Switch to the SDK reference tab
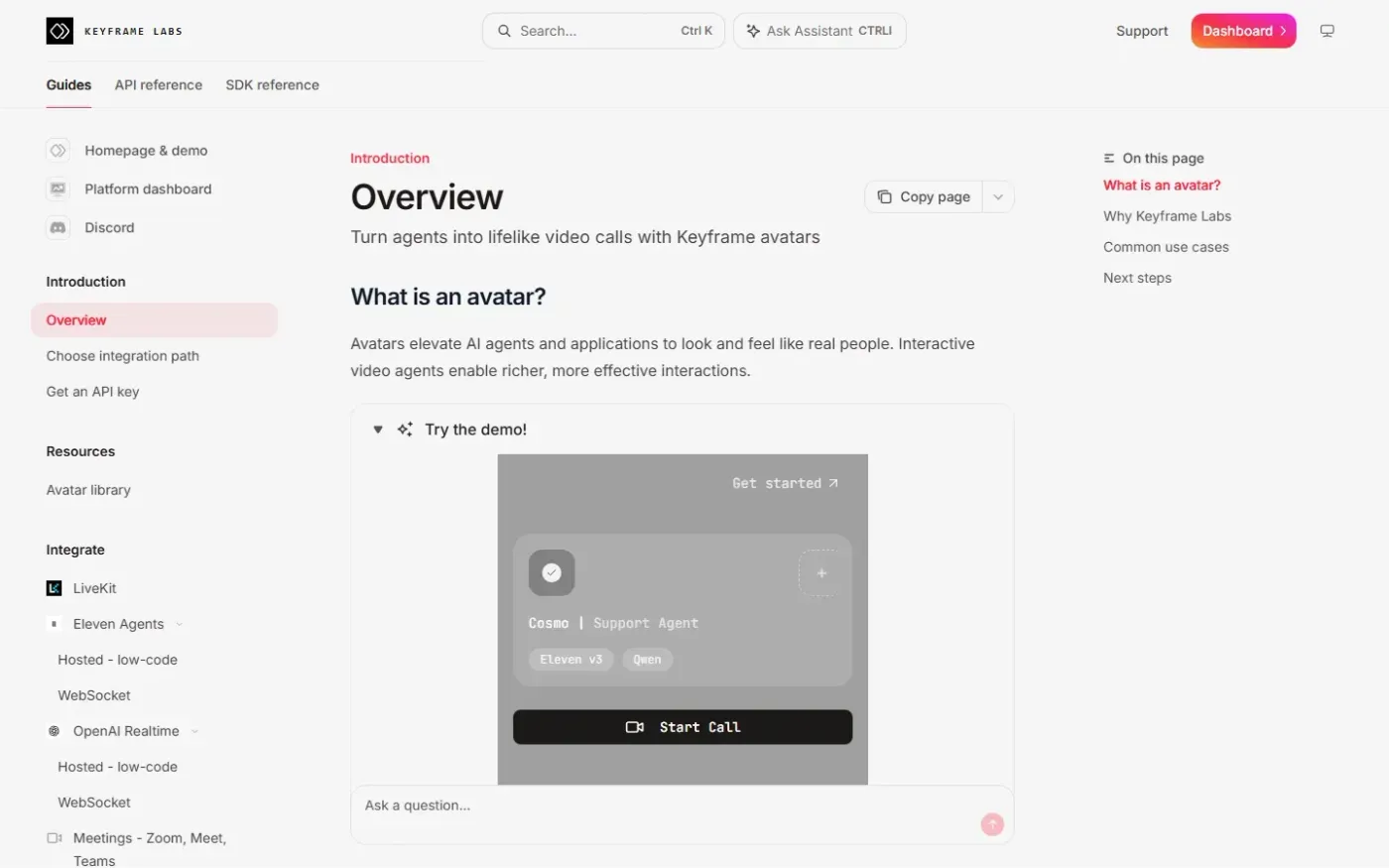This screenshot has width=1389, height=868. click(273, 85)
